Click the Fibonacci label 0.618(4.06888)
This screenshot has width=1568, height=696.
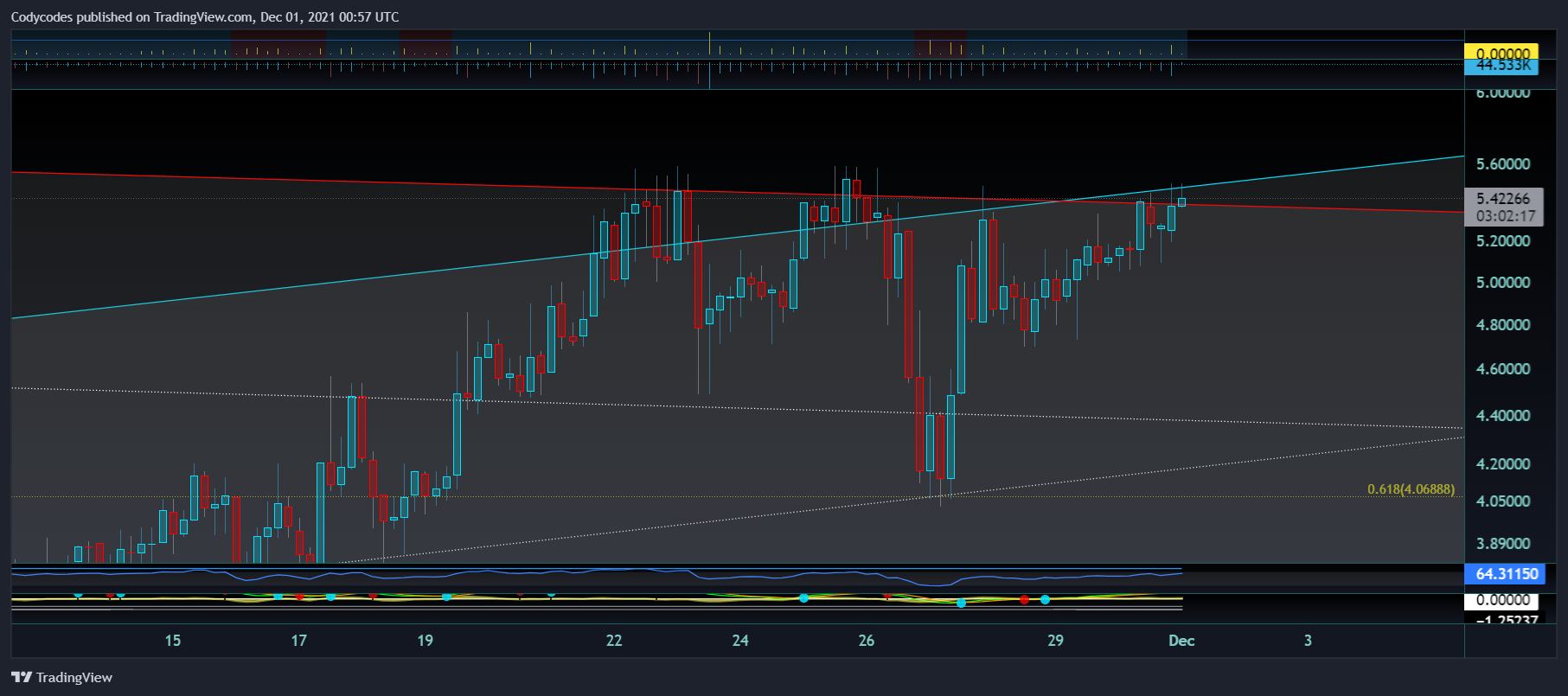[x=1411, y=489]
